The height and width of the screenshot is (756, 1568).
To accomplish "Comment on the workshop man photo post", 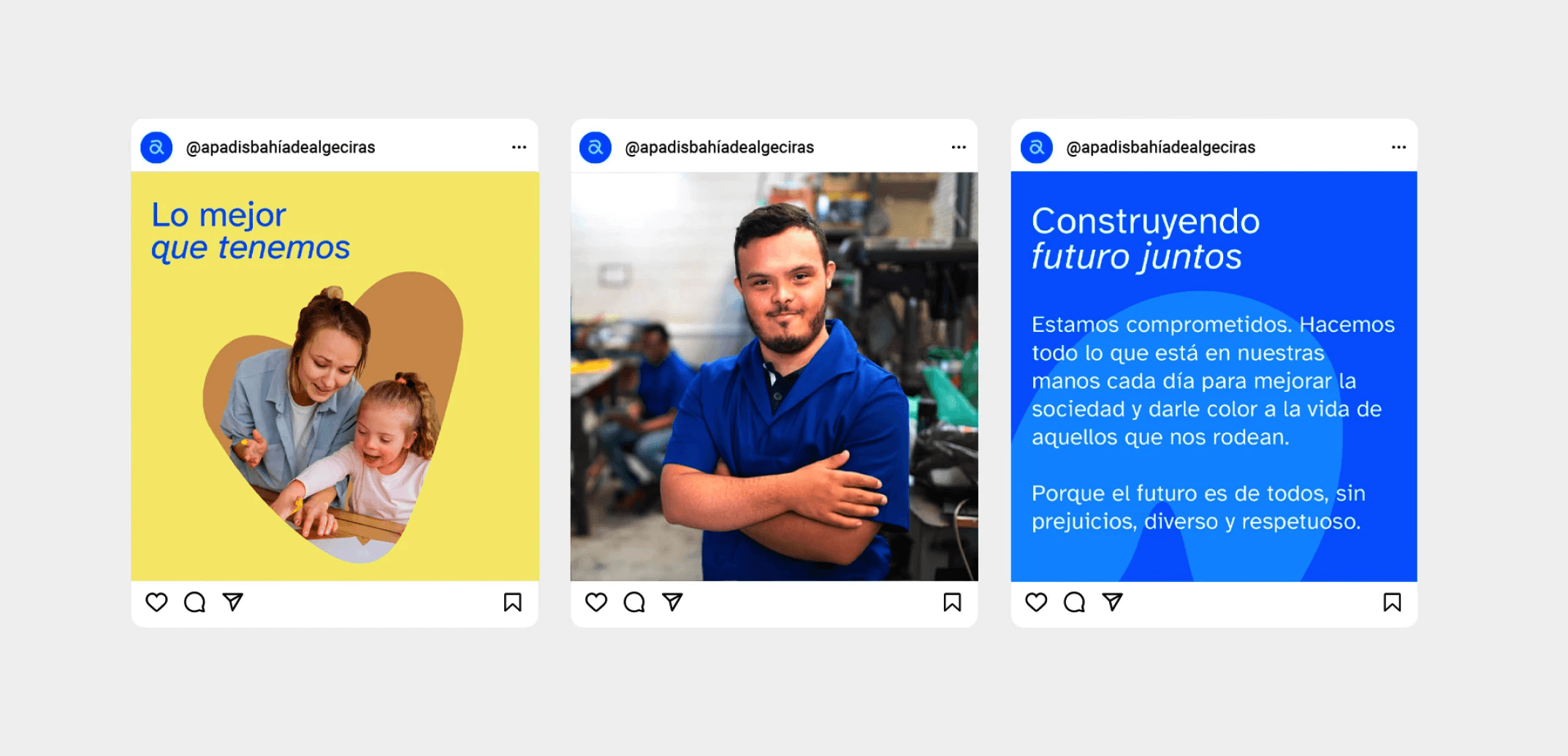I will pos(634,602).
